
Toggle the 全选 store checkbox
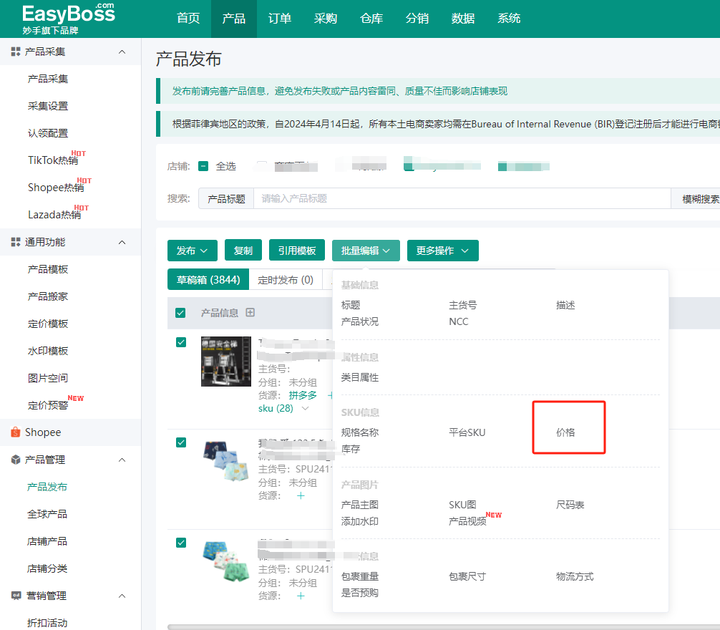203,166
